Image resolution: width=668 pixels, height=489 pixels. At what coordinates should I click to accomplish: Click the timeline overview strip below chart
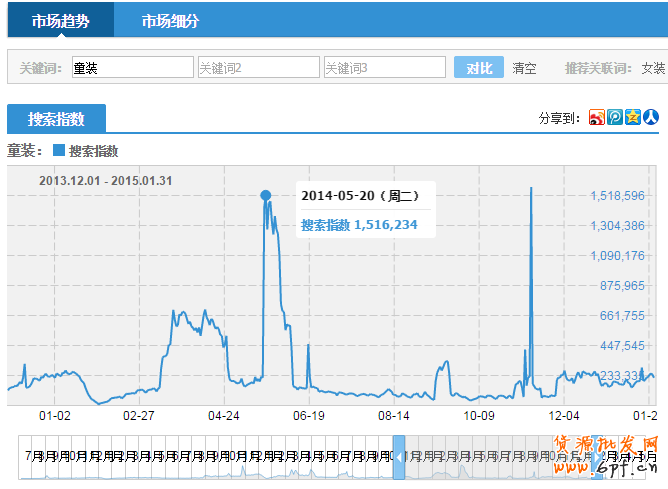(x=200, y=458)
